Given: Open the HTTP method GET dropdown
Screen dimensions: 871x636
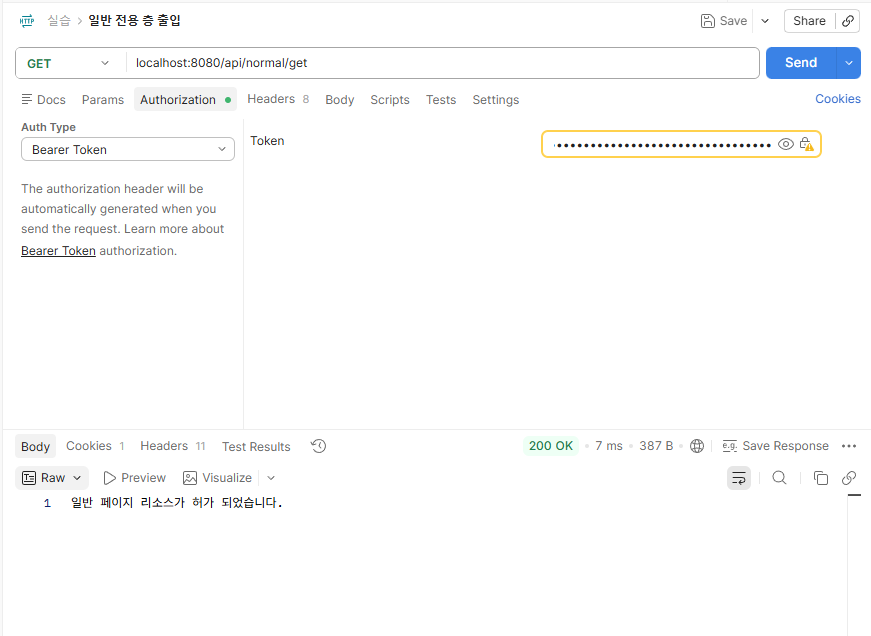Looking at the screenshot, I should [x=69, y=63].
